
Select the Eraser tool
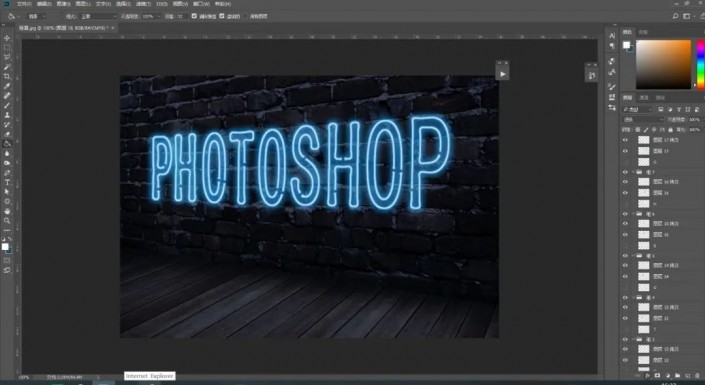(x=7, y=134)
